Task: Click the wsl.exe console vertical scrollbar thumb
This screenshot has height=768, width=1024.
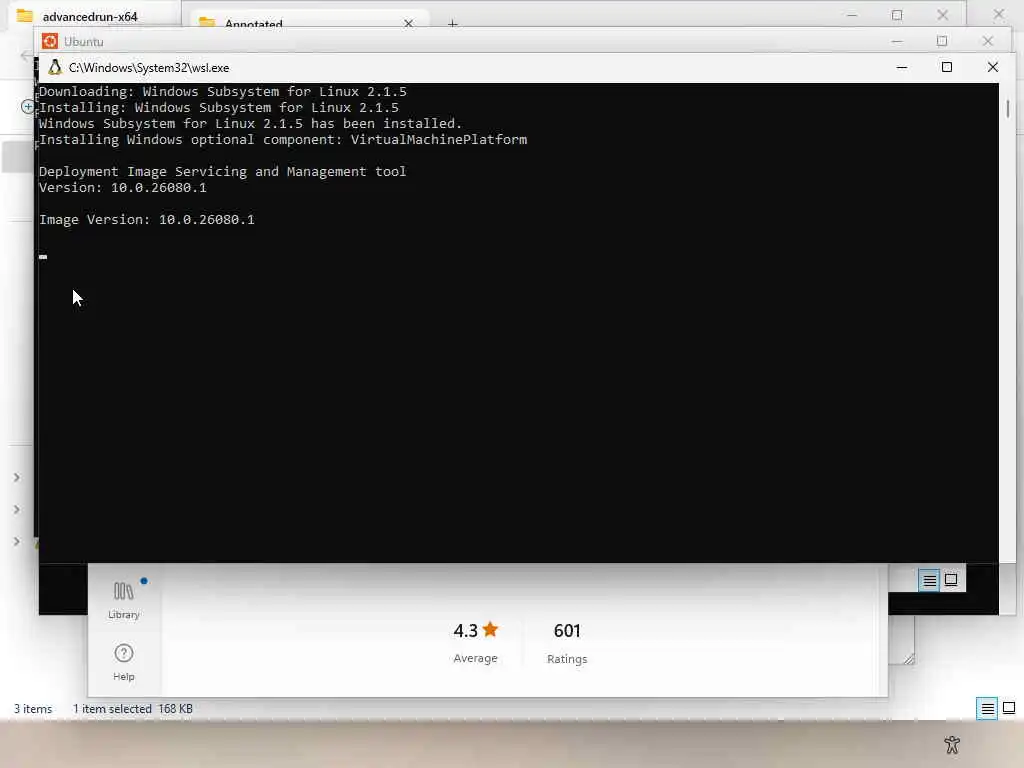Action: click(1008, 108)
